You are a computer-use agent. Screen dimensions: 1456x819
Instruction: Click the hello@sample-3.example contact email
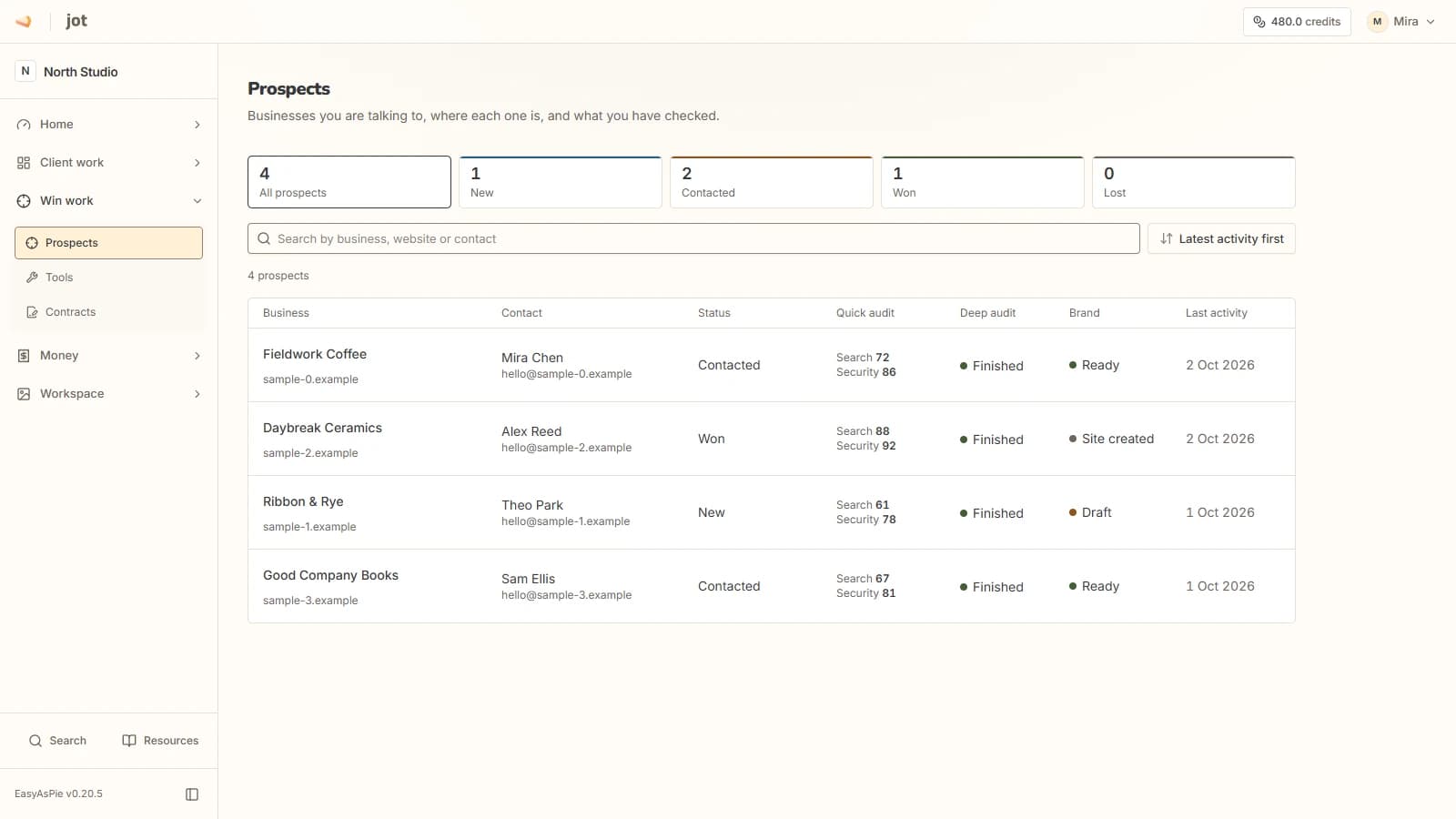pos(566,595)
